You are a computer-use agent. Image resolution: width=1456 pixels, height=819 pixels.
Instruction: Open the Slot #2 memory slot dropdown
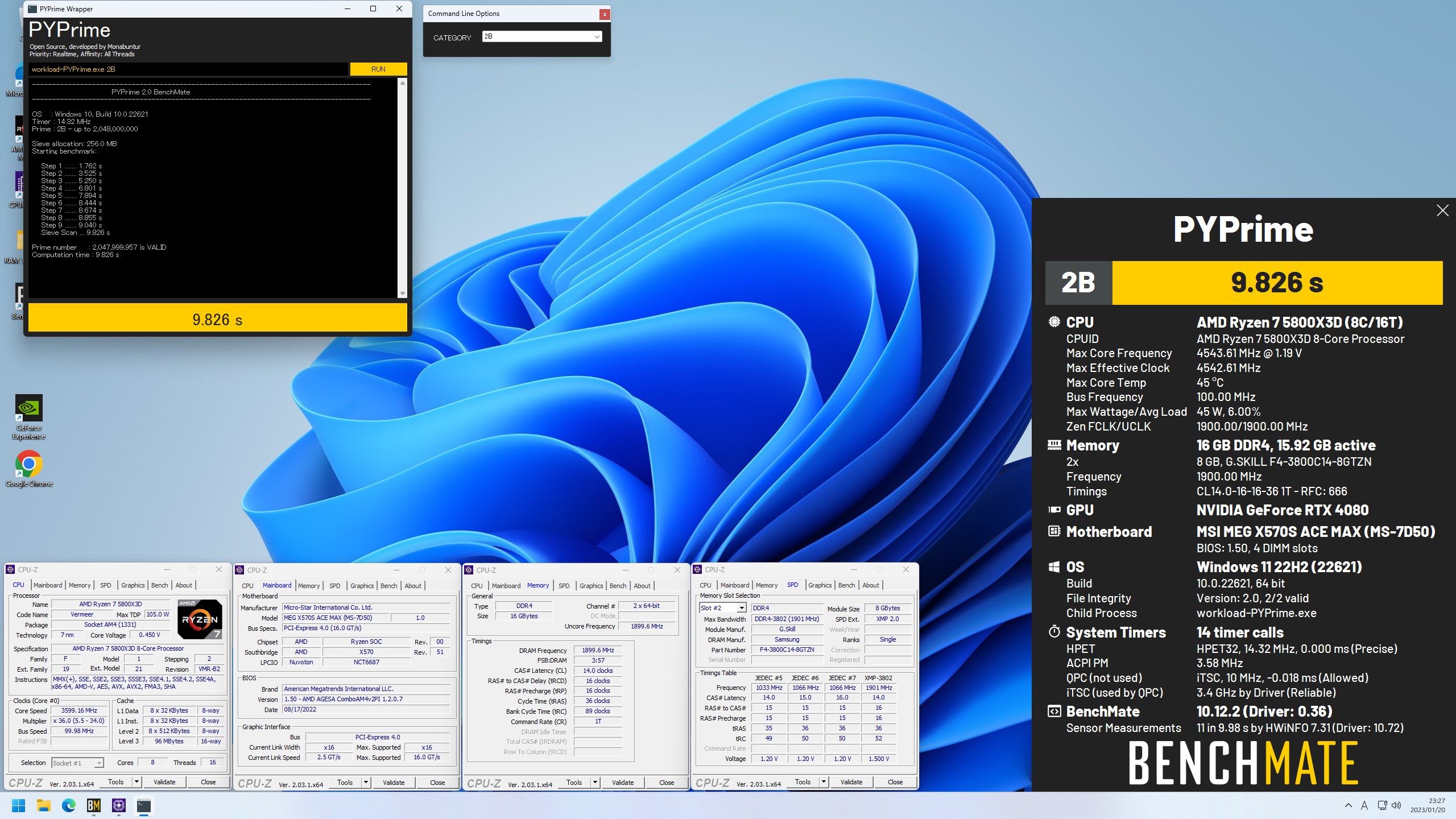click(722, 608)
